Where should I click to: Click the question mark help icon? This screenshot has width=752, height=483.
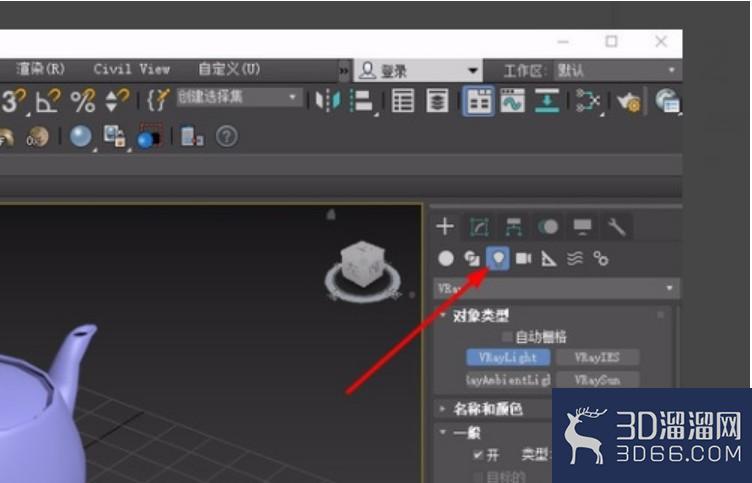coord(227,137)
